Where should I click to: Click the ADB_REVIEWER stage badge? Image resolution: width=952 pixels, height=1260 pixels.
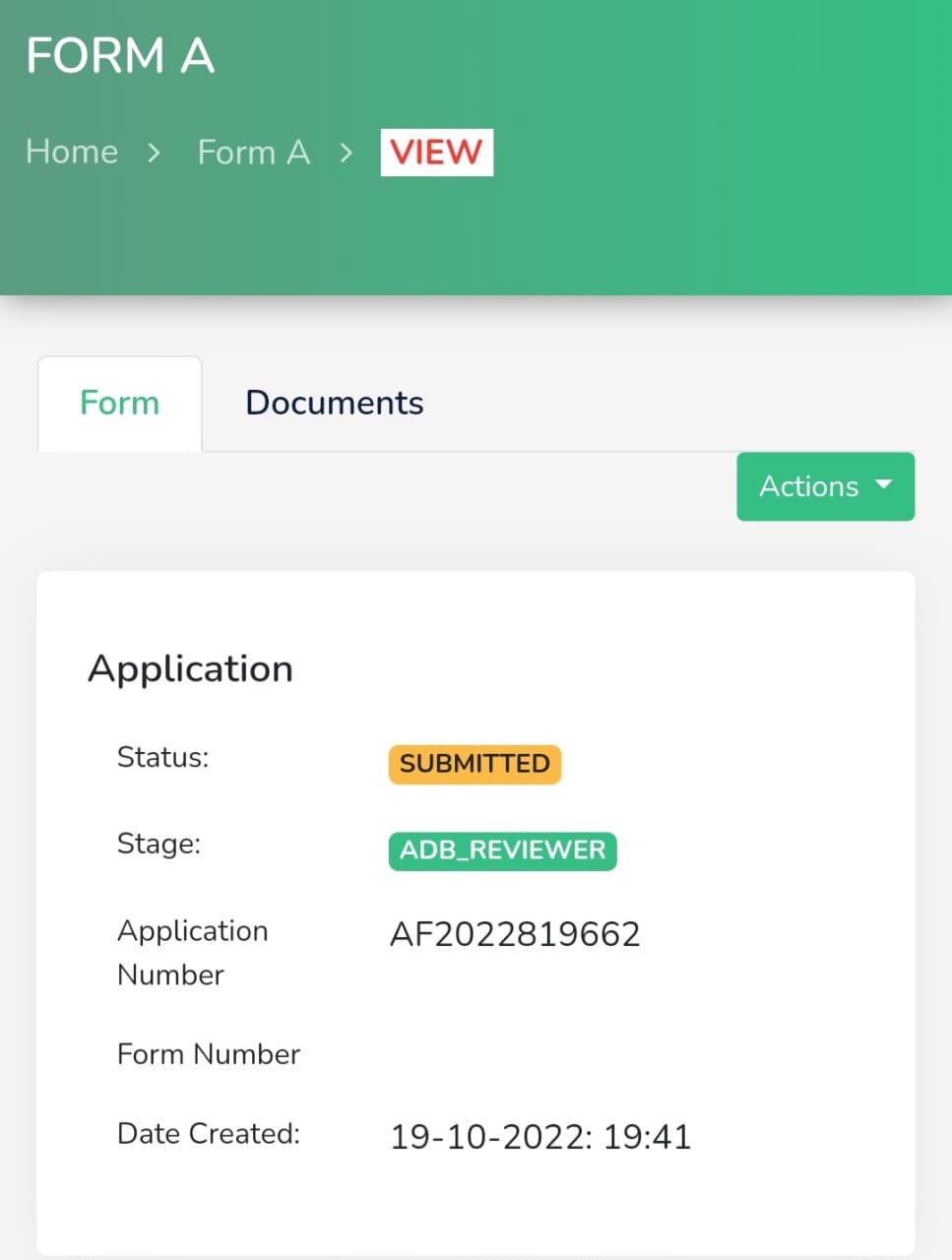point(502,850)
